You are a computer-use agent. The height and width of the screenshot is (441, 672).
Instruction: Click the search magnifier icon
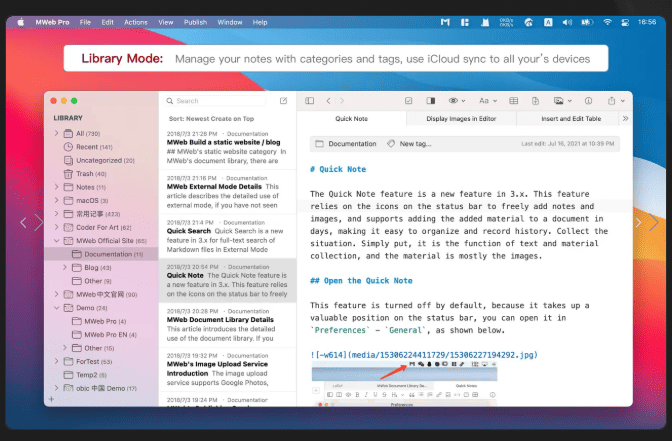click(x=170, y=101)
